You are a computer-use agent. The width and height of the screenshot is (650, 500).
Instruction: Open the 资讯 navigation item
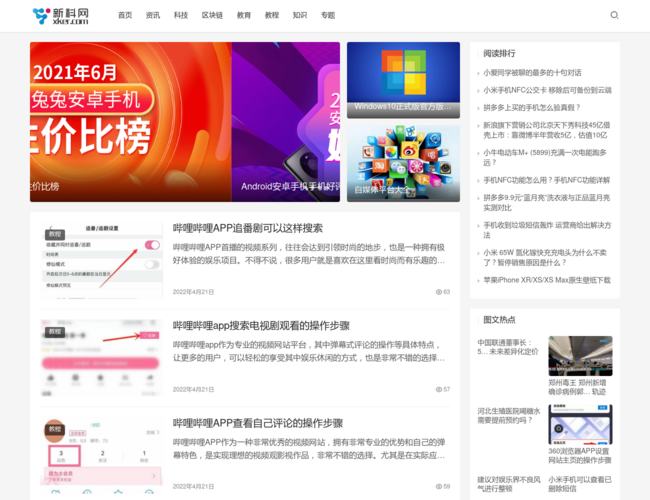tap(153, 15)
